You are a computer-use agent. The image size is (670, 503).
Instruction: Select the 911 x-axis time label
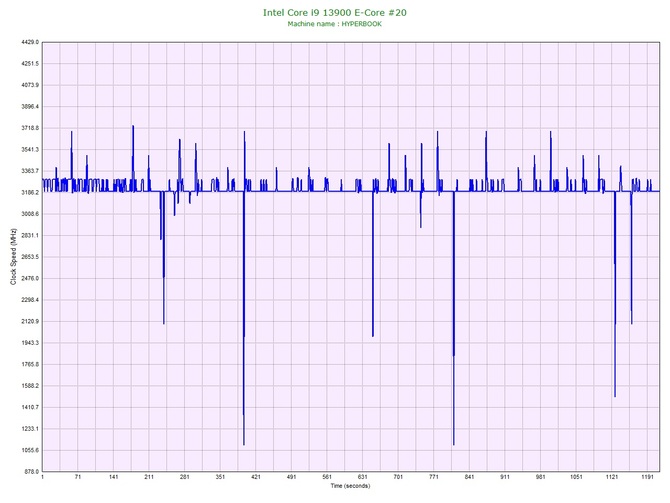click(x=505, y=477)
